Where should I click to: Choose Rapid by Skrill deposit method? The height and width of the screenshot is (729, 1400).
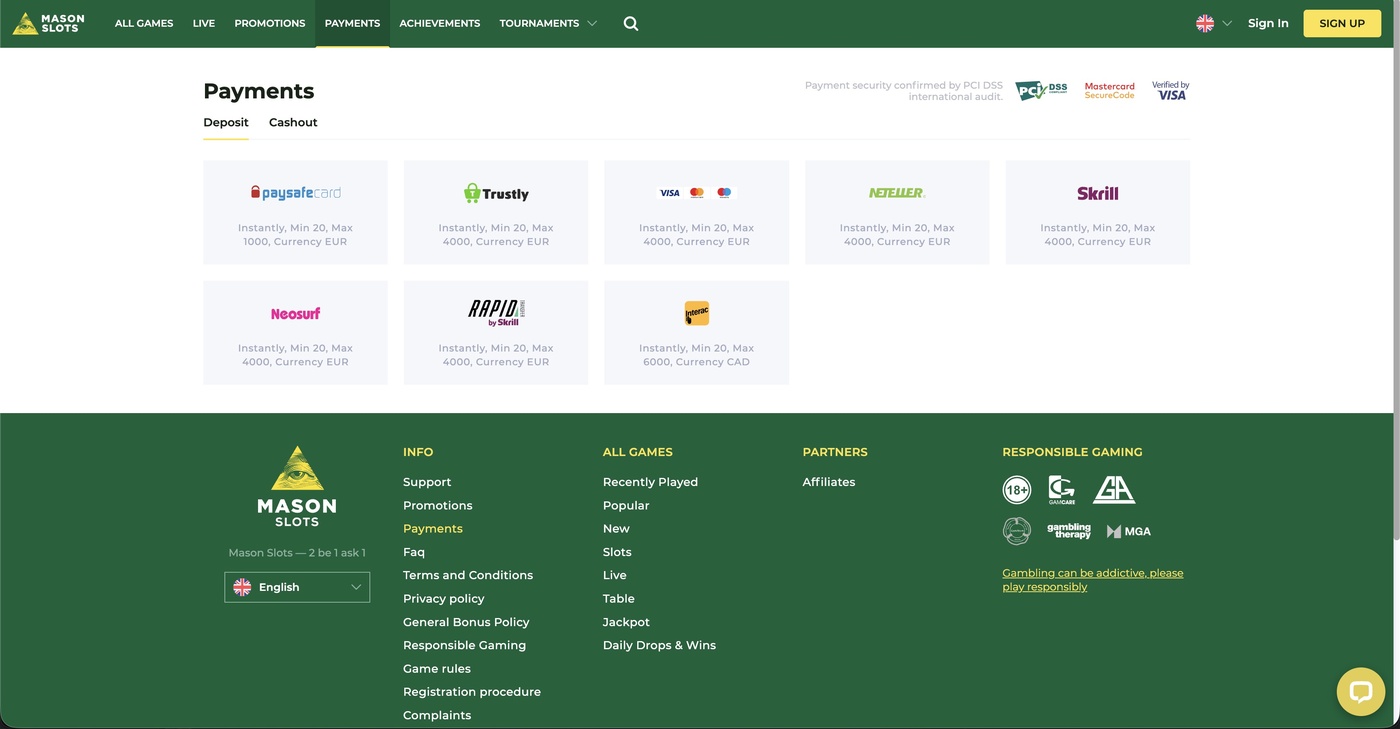(496, 332)
